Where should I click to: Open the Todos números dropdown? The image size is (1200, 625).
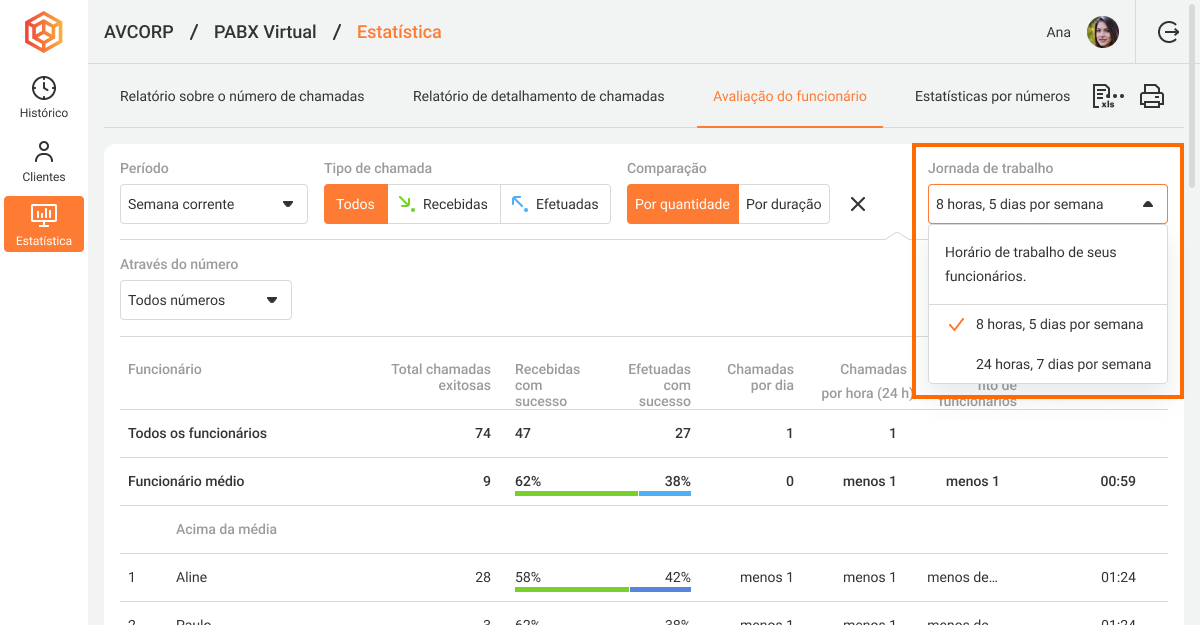pos(205,300)
